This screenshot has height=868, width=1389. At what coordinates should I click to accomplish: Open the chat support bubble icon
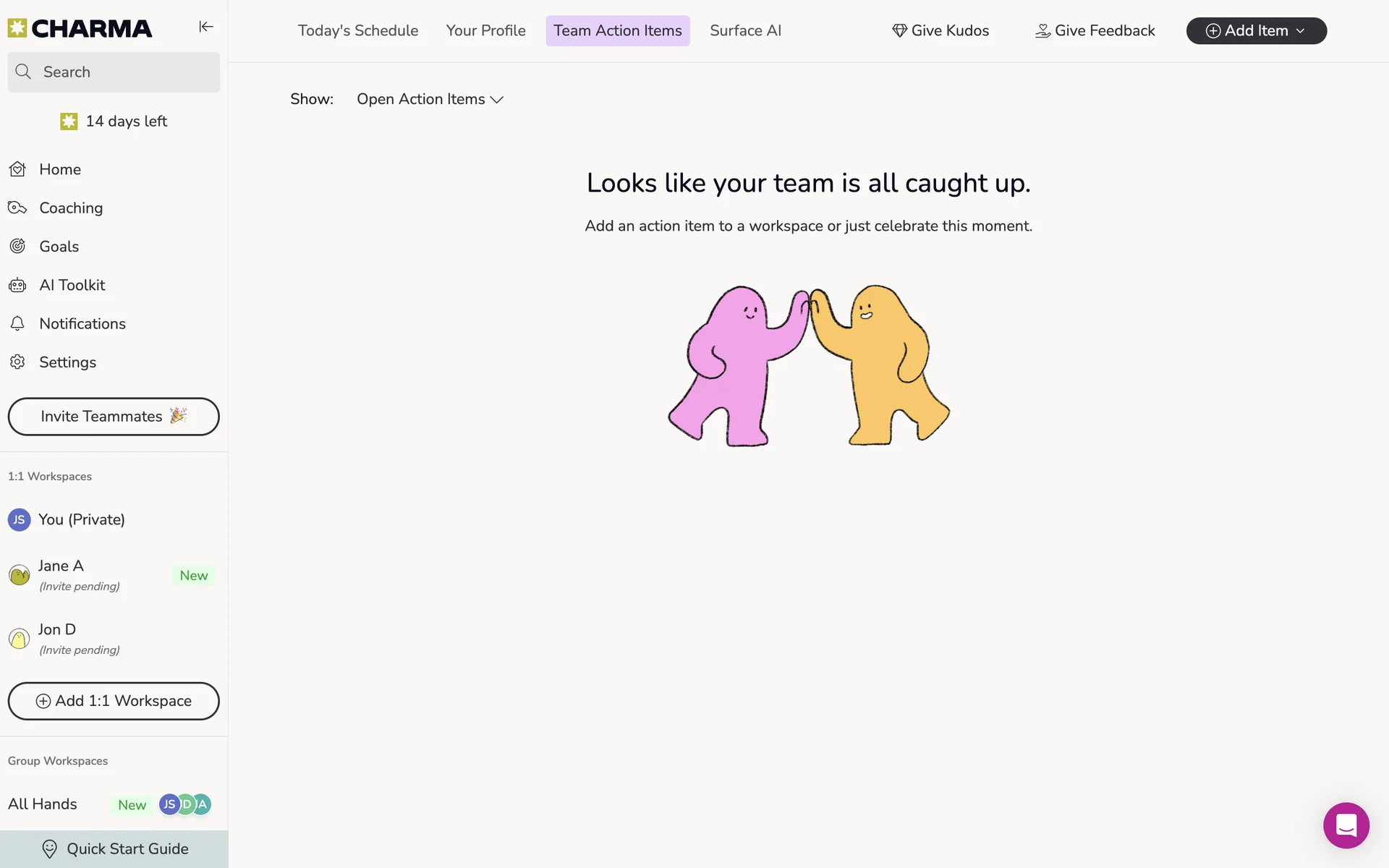(x=1346, y=825)
